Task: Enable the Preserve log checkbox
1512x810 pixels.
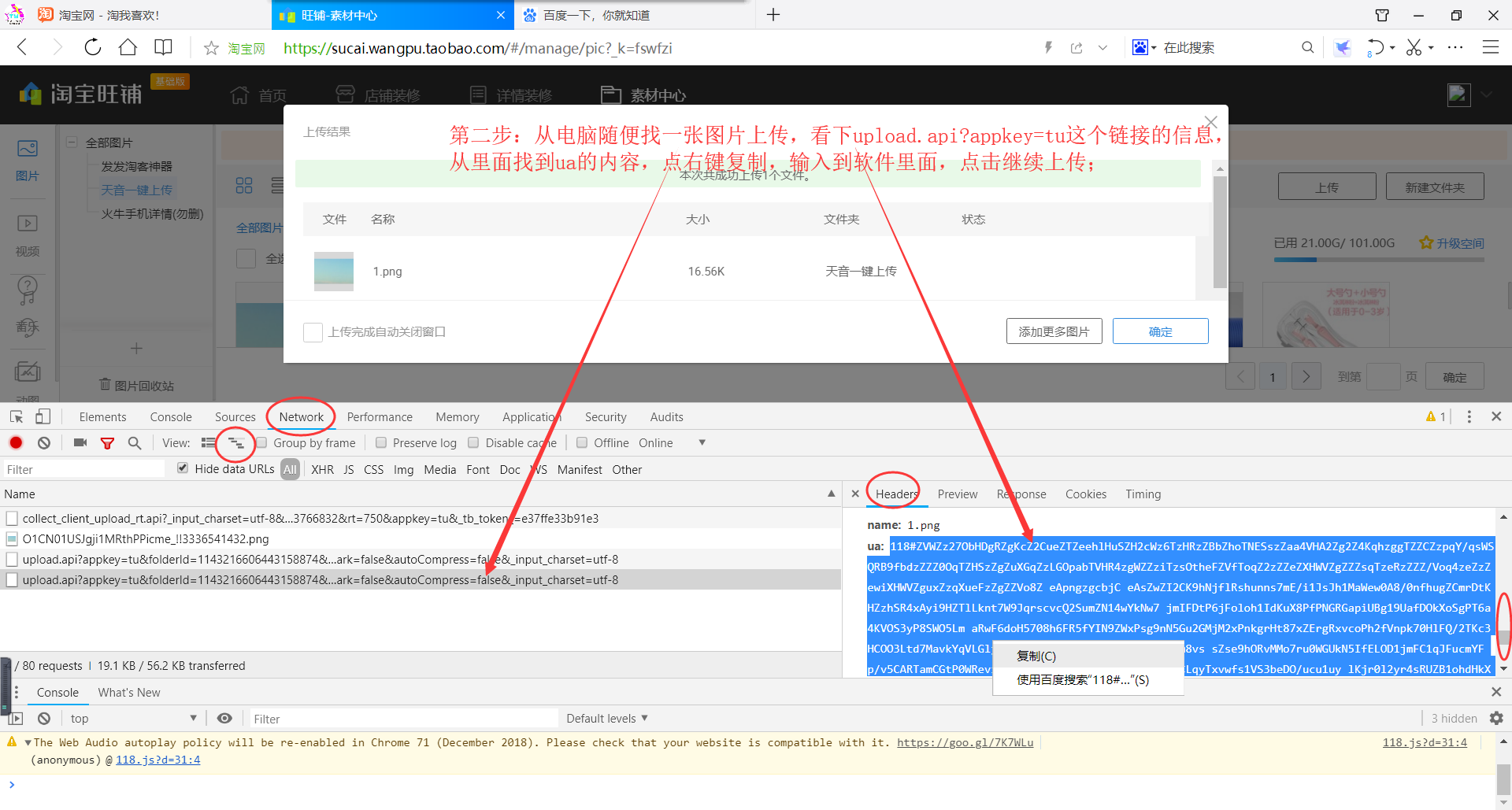Action: click(x=381, y=443)
